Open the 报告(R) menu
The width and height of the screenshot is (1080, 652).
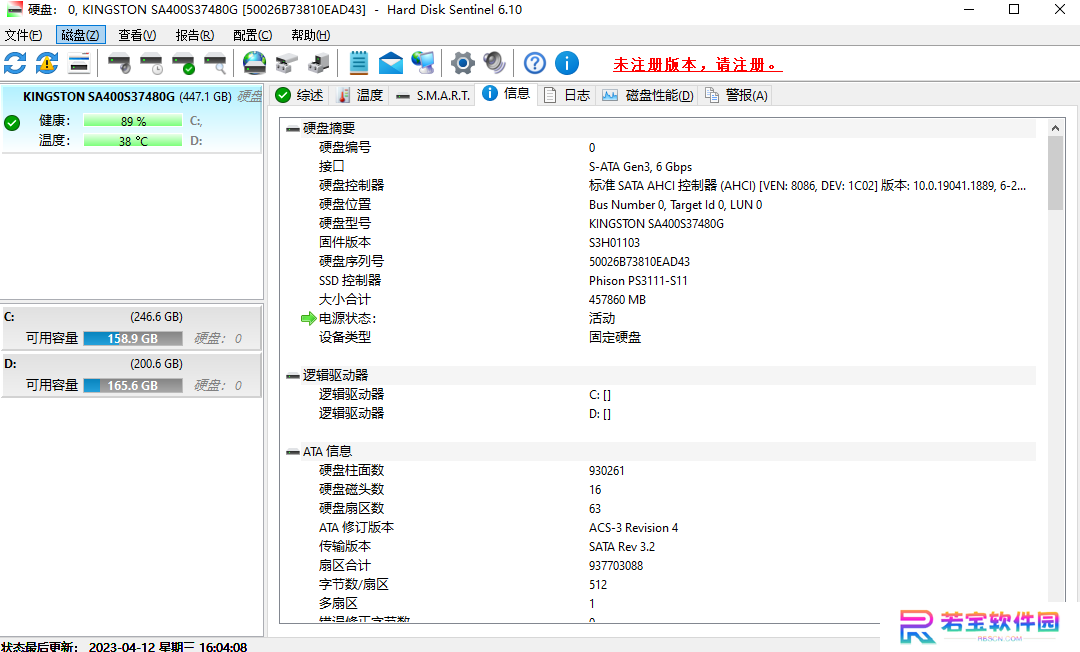[x=195, y=35]
